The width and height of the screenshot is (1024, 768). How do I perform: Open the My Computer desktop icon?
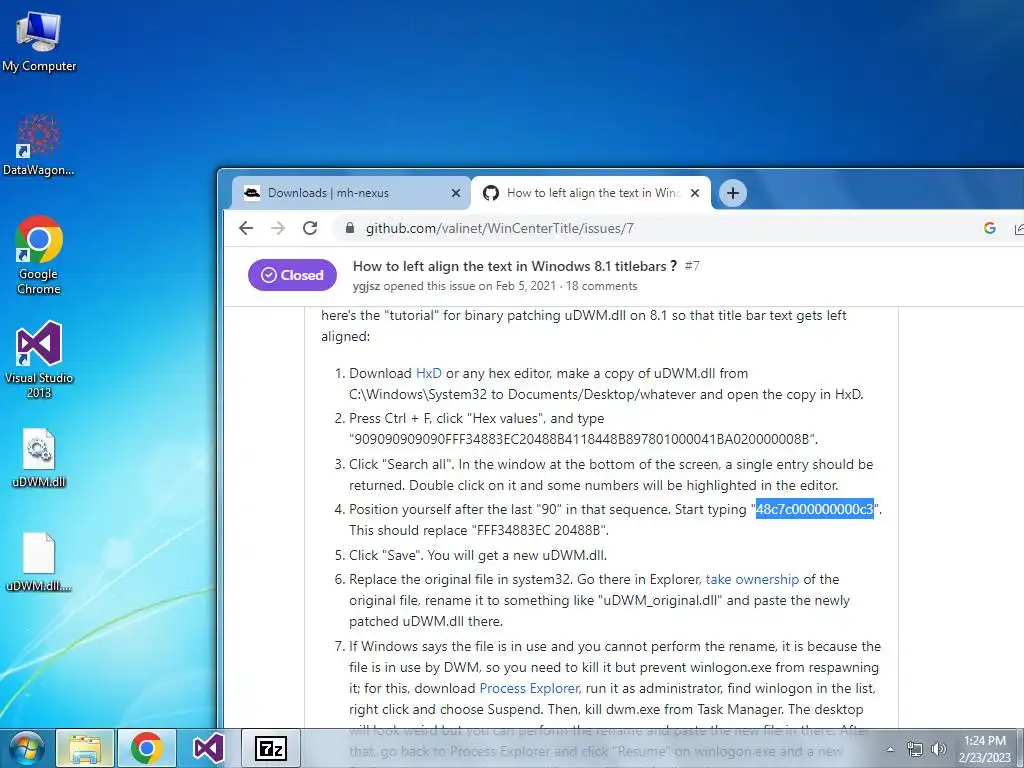(39, 42)
